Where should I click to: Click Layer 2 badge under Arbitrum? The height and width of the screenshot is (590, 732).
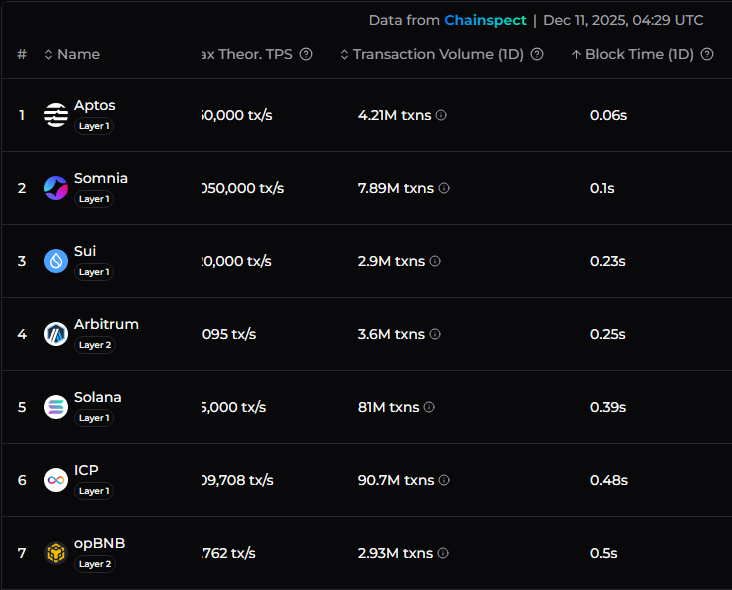pyautogui.click(x=95, y=345)
